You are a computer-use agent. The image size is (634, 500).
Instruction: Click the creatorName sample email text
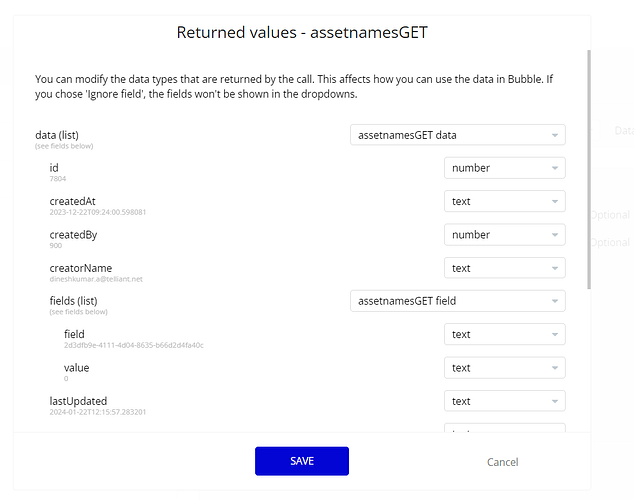(x=96, y=279)
